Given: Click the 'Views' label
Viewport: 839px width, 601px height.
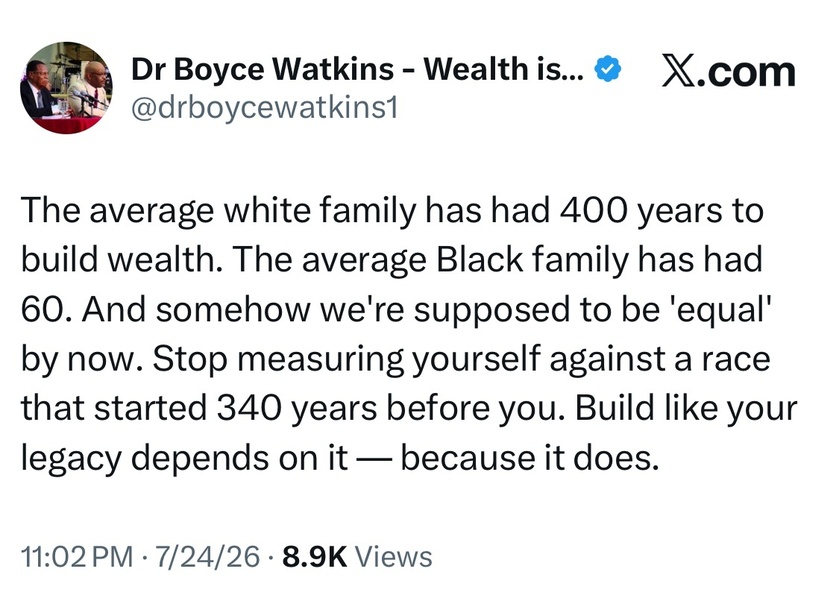Looking at the screenshot, I should tap(393, 556).
